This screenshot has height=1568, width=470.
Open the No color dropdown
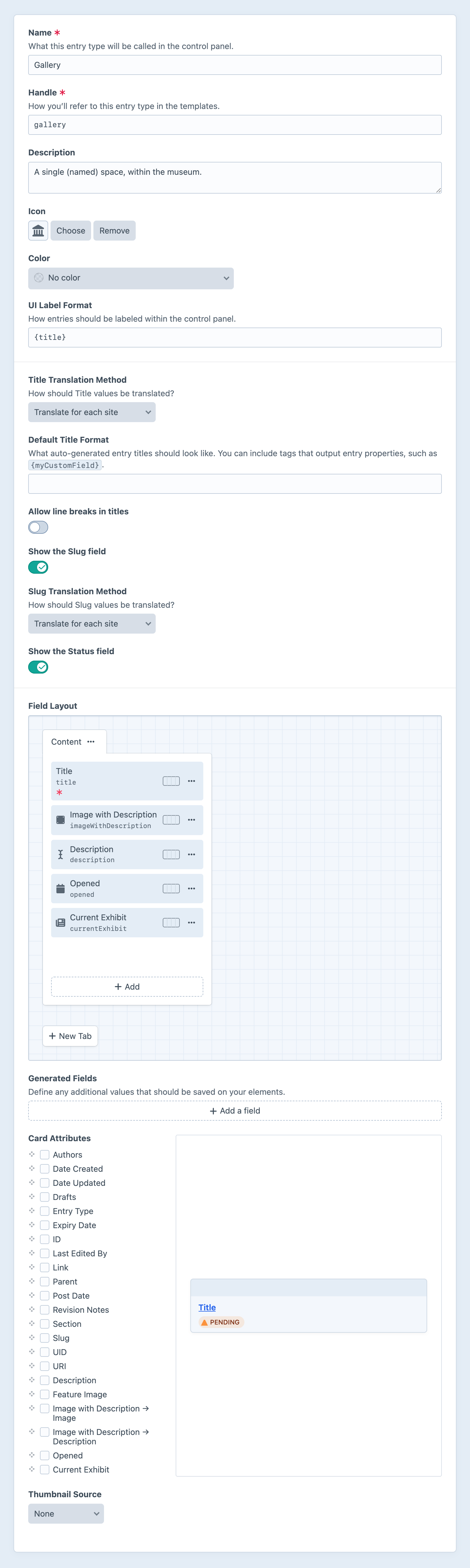click(x=130, y=278)
